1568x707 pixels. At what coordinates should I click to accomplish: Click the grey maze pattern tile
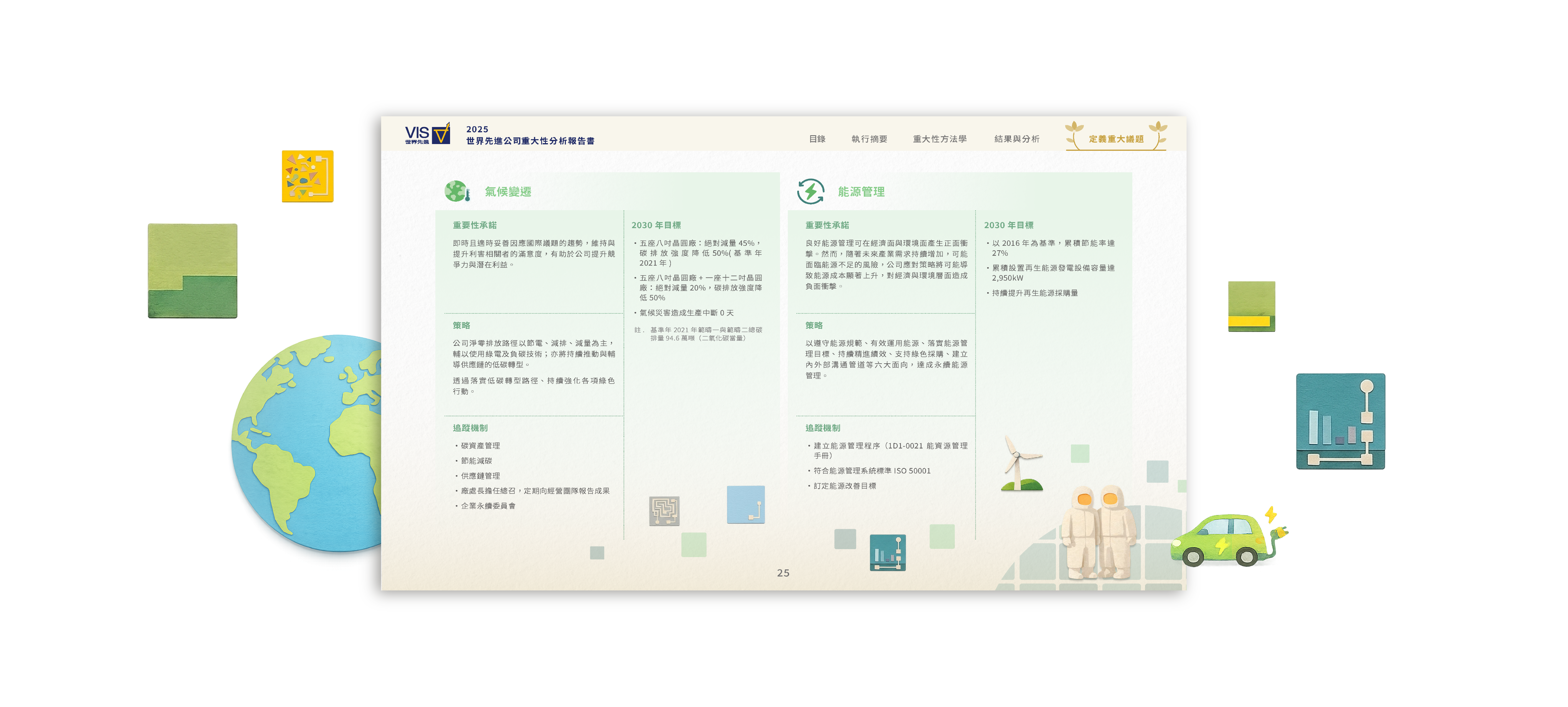(663, 510)
